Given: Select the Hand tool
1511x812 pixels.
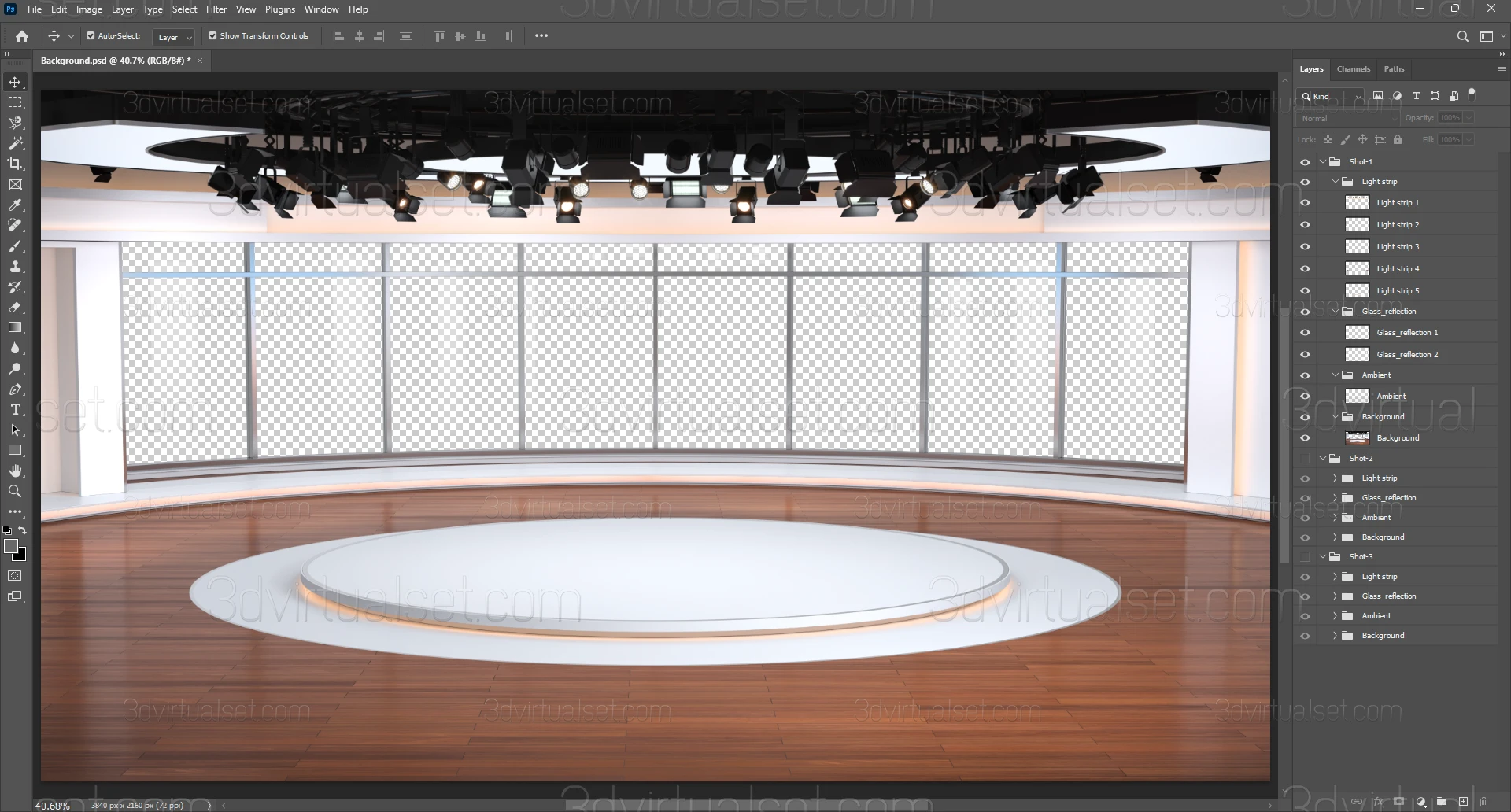Looking at the screenshot, I should point(15,471).
